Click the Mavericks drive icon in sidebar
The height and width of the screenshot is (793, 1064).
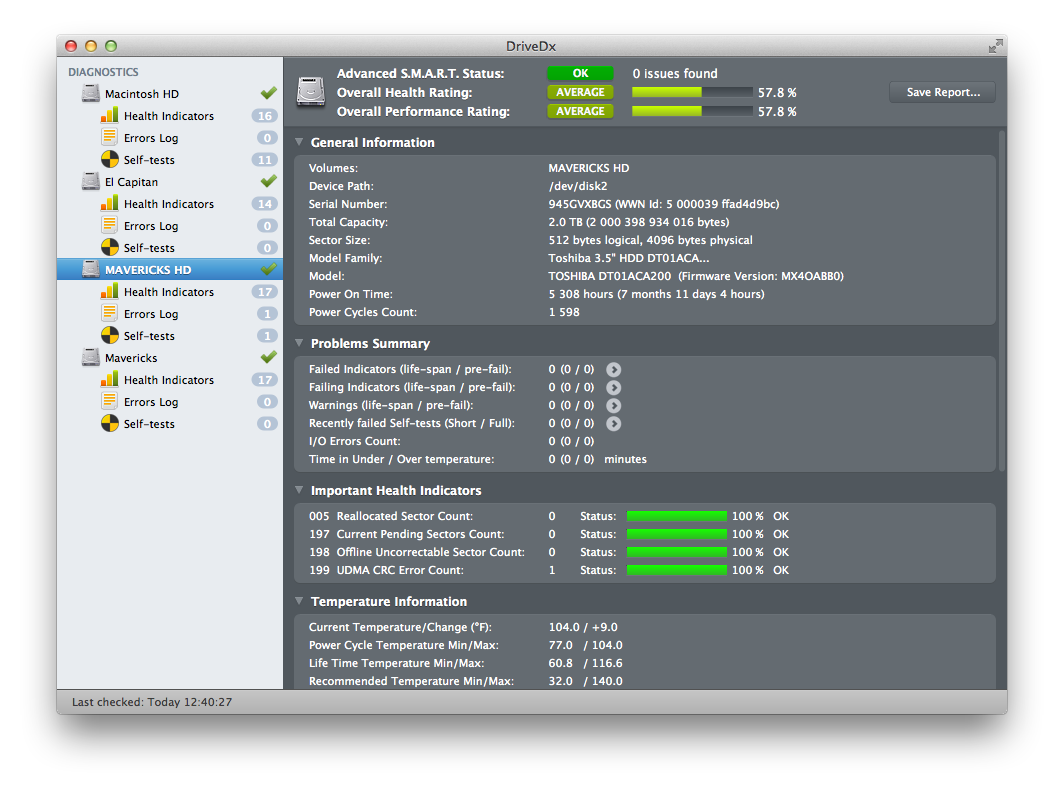91,357
